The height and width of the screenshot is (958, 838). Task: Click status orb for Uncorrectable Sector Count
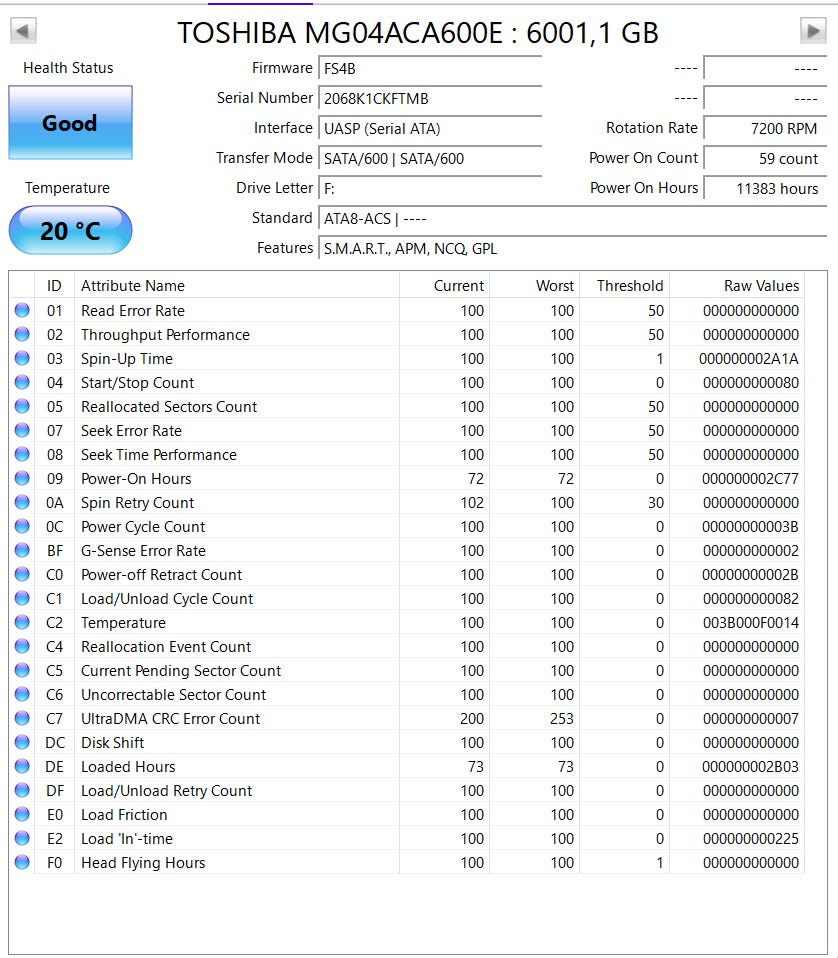coord(22,694)
